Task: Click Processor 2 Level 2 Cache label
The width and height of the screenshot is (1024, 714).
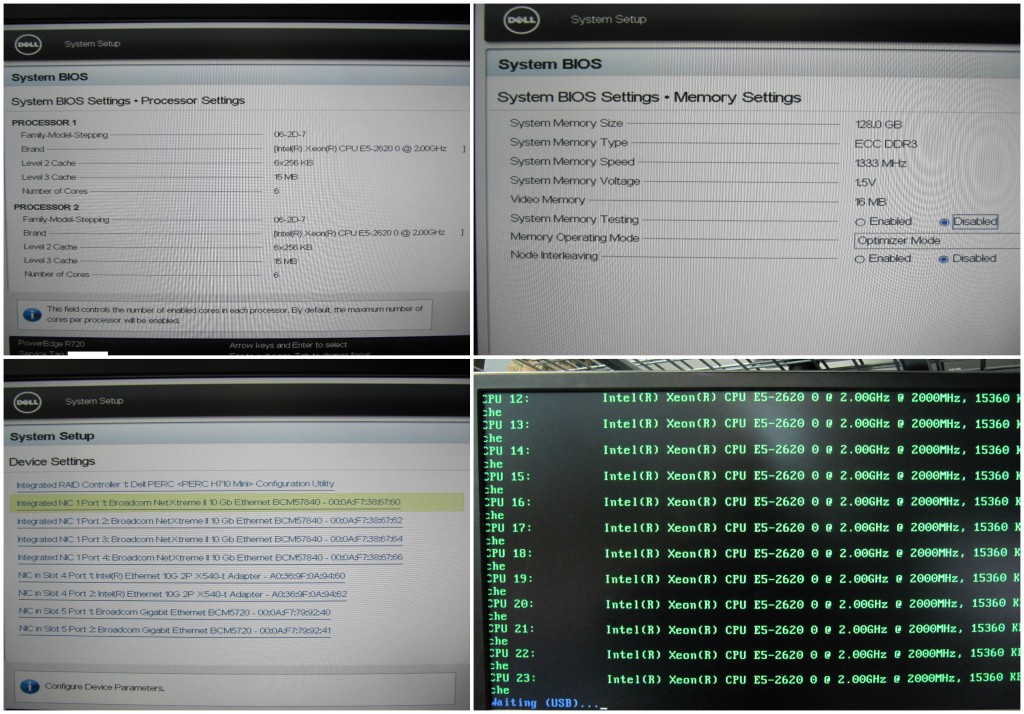Action: click(x=50, y=247)
